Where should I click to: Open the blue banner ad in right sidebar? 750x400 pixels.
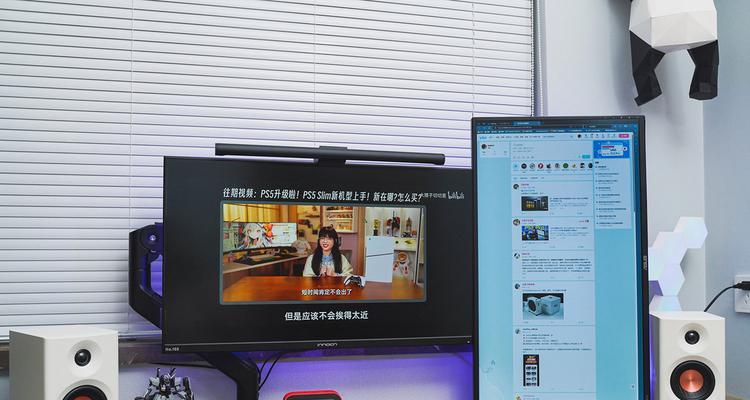point(611,149)
